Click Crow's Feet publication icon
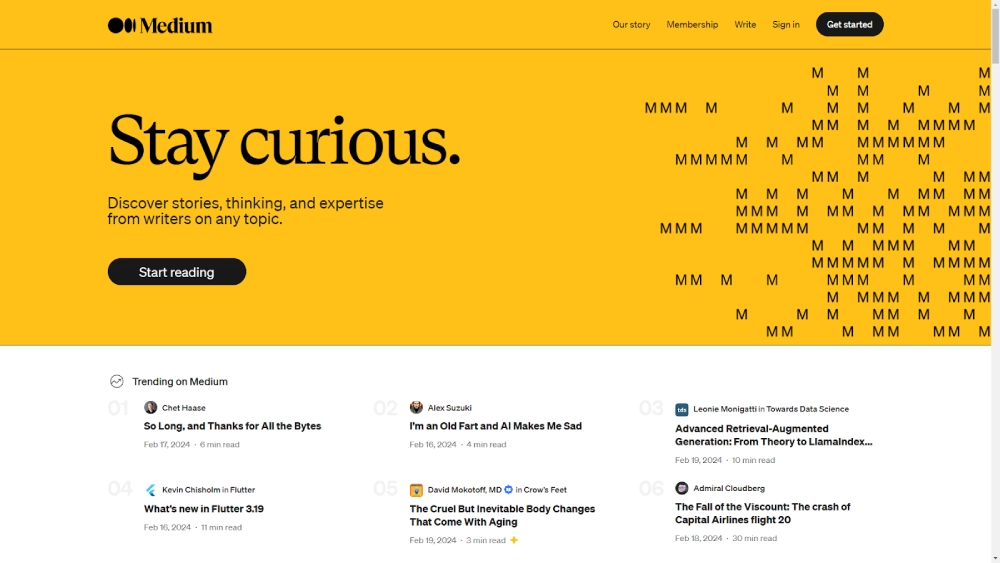The width and height of the screenshot is (1000, 563). [x=416, y=490]
